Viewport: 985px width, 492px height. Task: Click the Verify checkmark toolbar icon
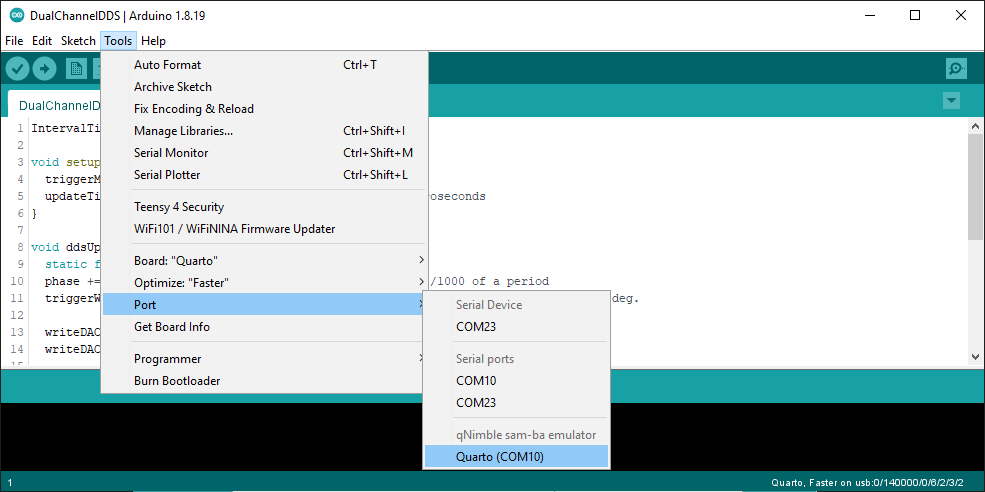coord(17,68)
